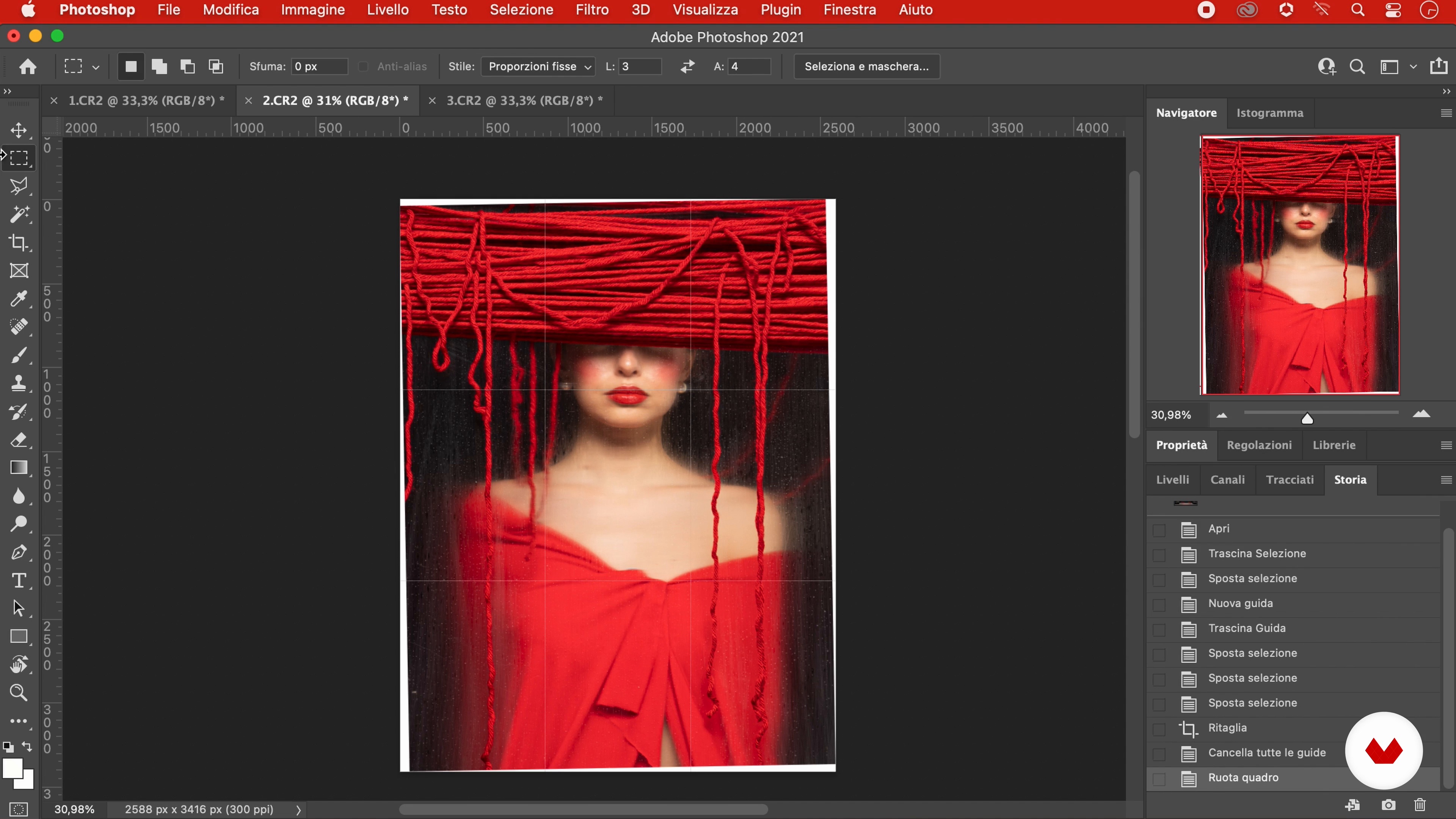Select the Type tool

point(19,581)
